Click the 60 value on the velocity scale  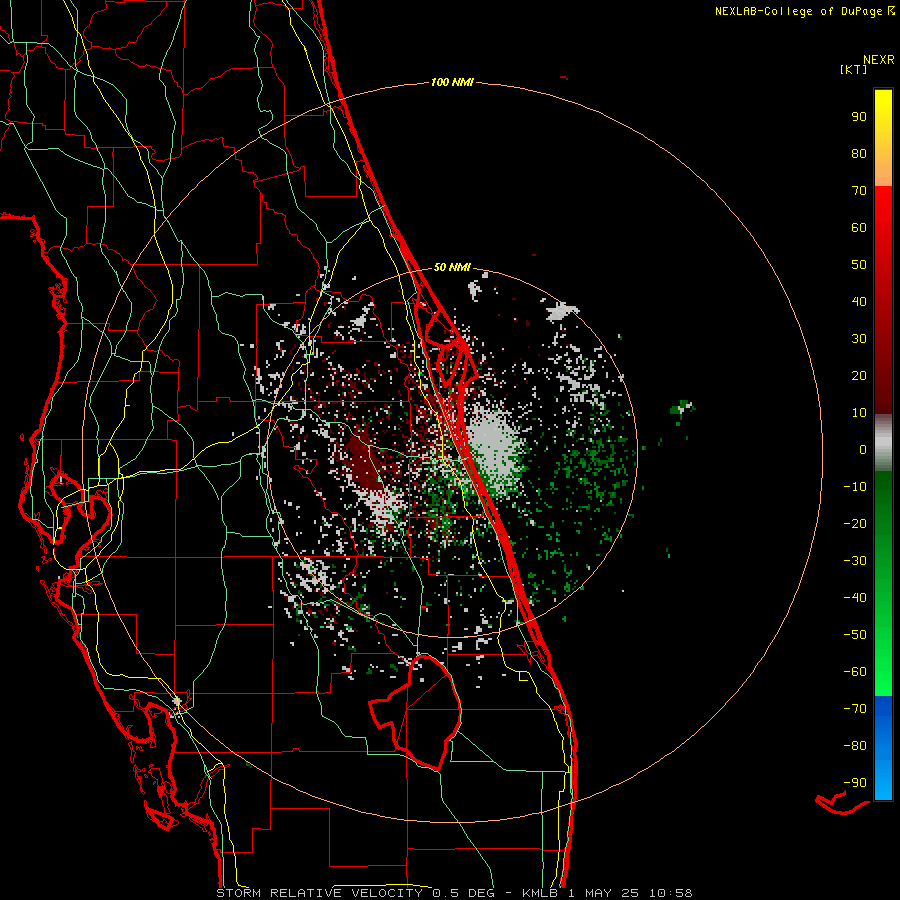(859, 227)
